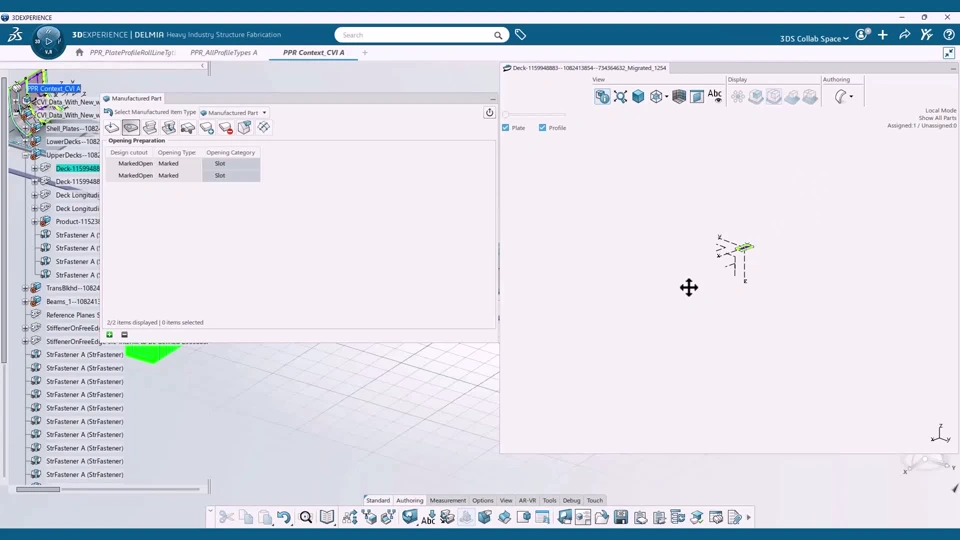Click the Cut scissors icon

point(227,517)
